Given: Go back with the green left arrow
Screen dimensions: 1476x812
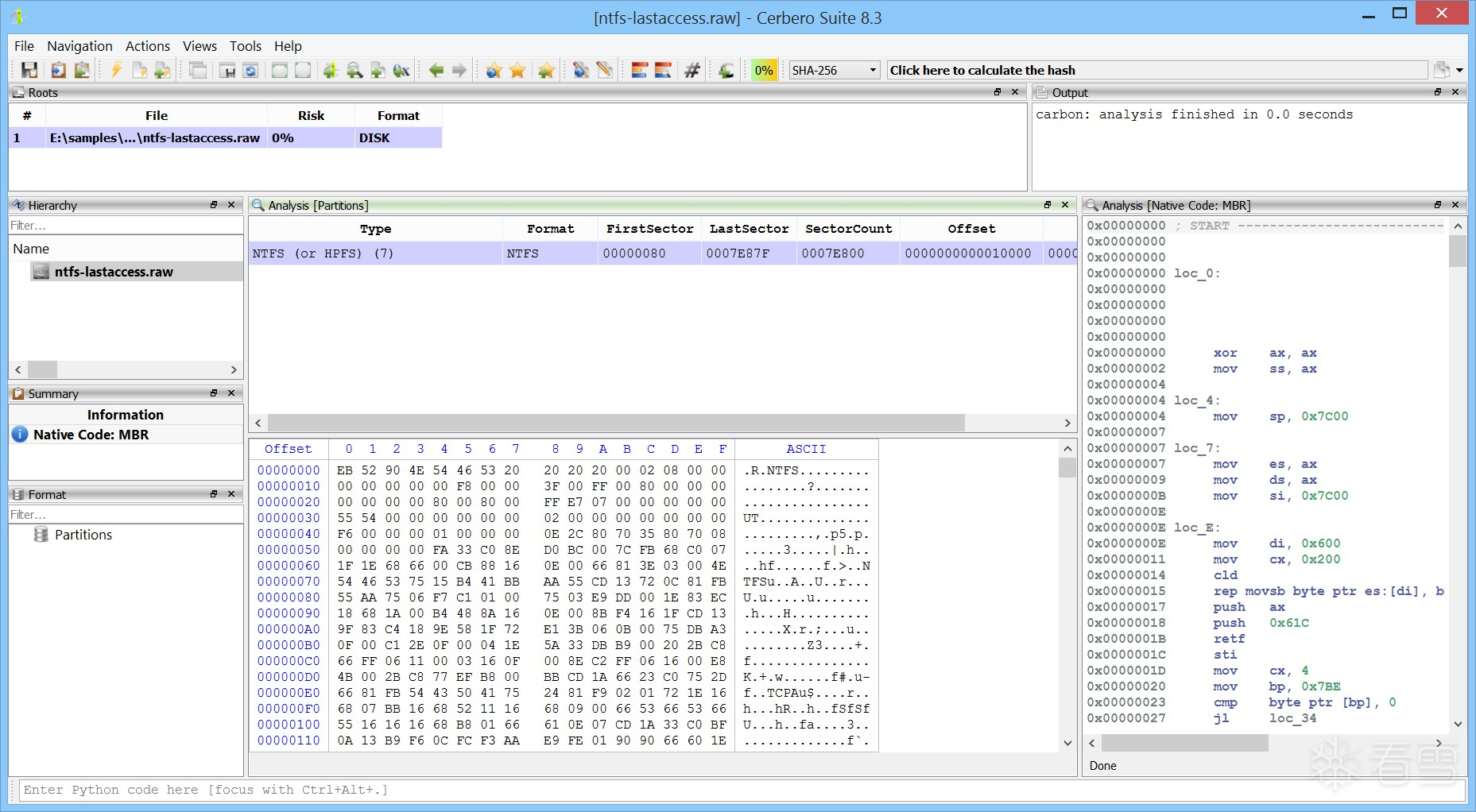Looking at the screenshot, I should click(x=436, y=70).
